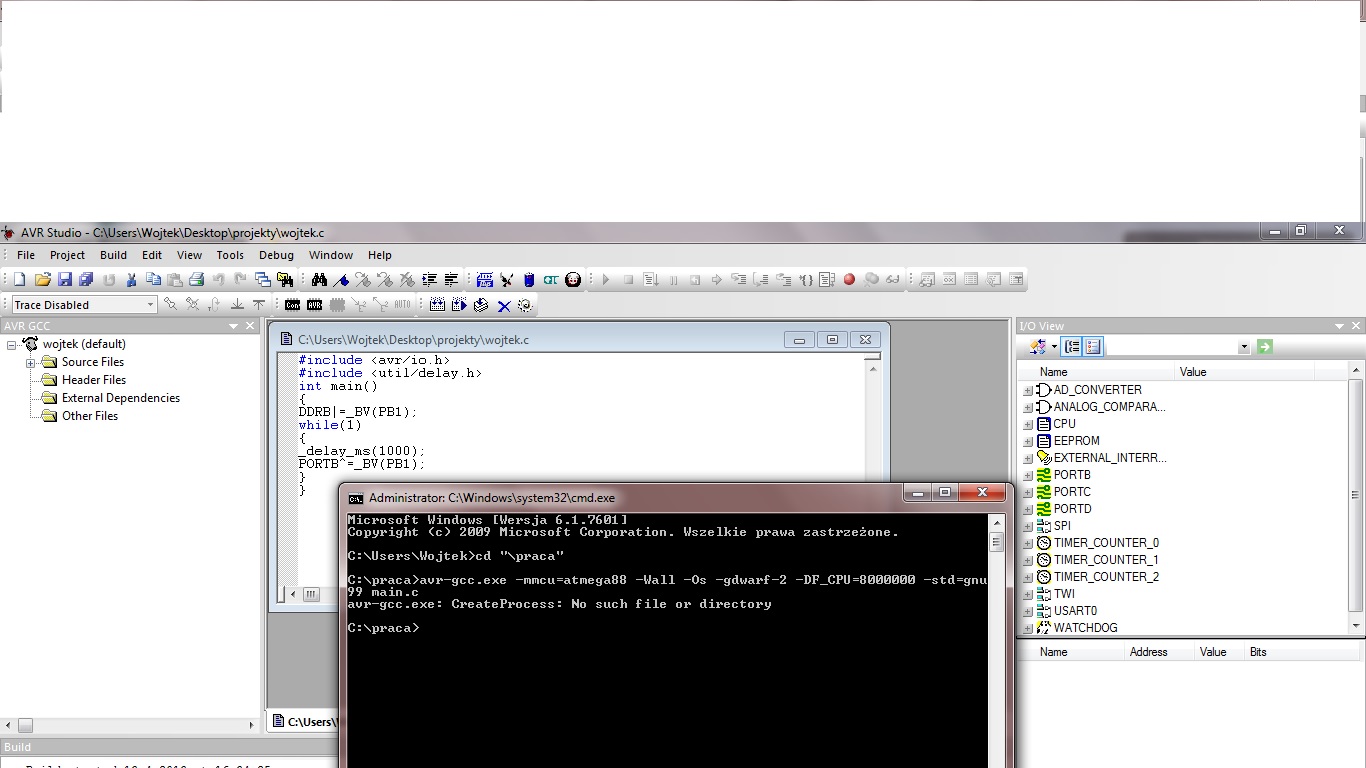
Task: Open the File menu
Action: (26, 255)
